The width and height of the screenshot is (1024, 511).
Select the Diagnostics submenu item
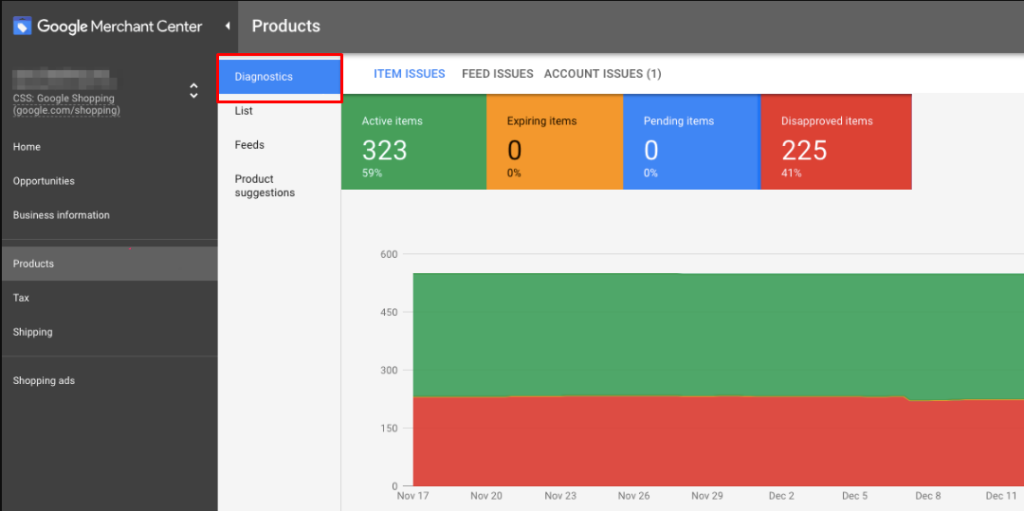pos(264,77)
